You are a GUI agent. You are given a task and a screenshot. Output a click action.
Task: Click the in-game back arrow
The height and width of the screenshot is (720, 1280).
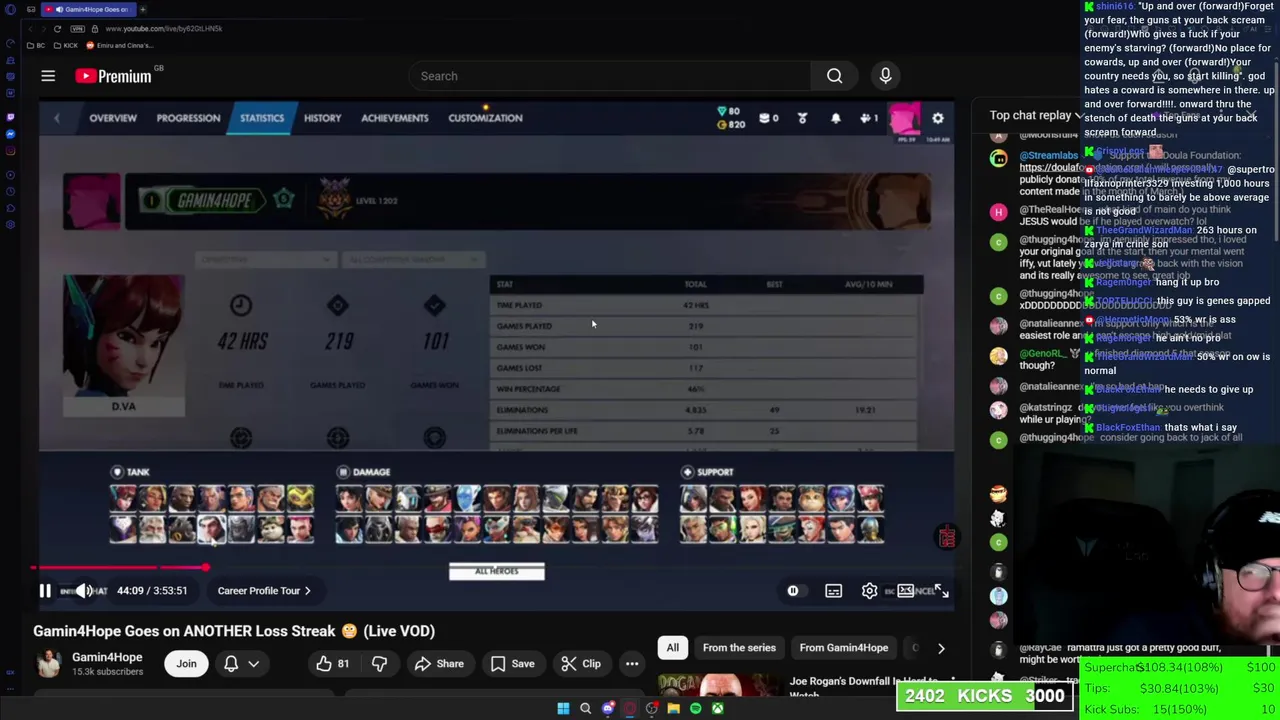(x=57, y=118)
